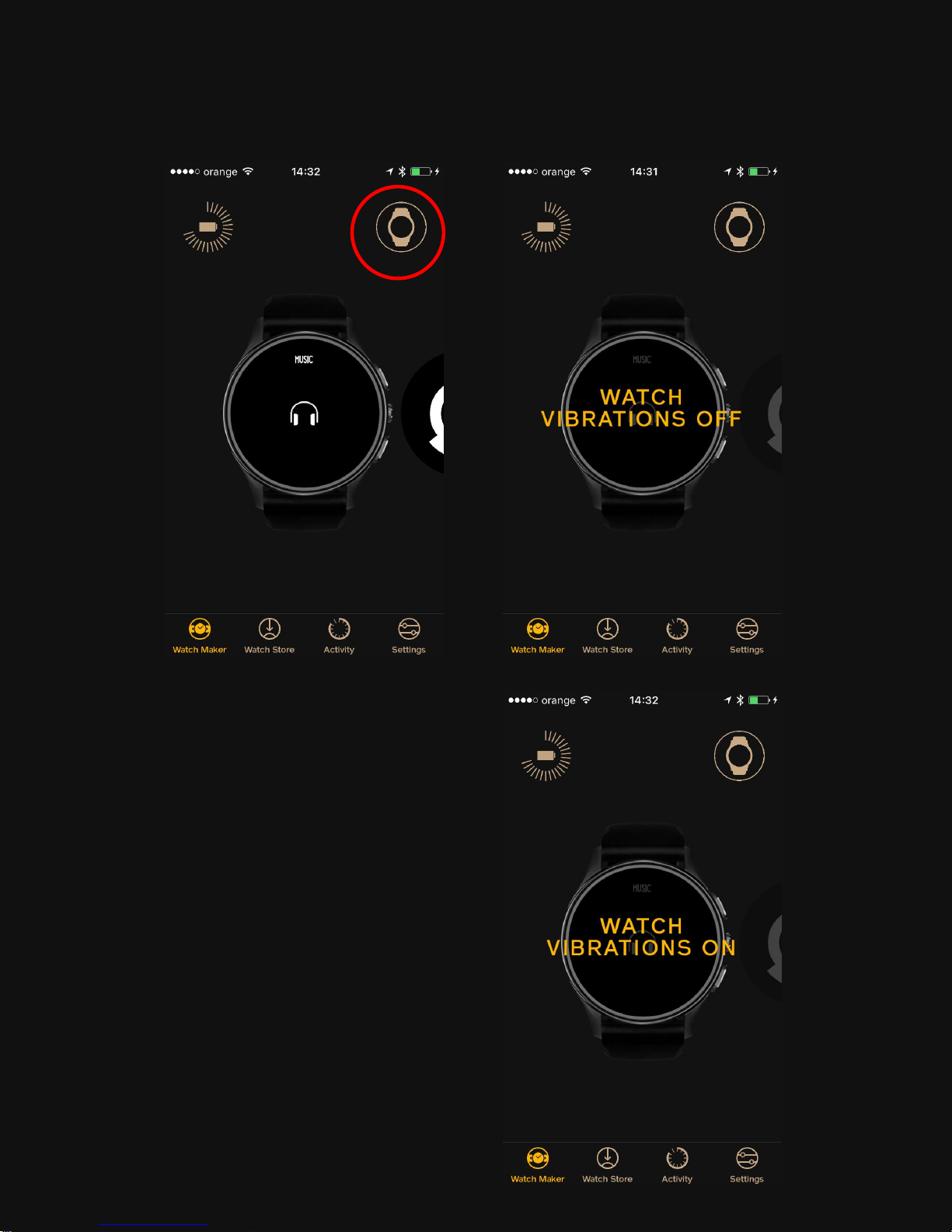
Task: Select Watch Maker tab under the 'Vibrations On' watch
Action: (x=538, y=1166)
